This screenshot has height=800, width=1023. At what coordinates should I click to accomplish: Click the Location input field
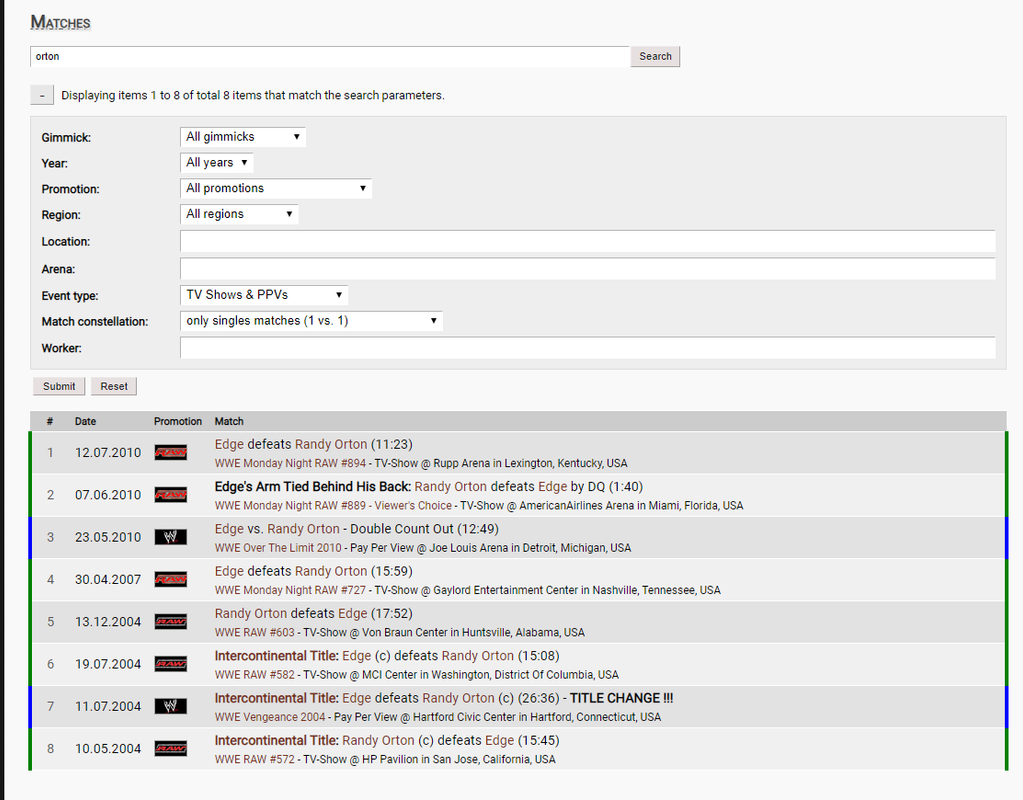(x=588, y=241)
